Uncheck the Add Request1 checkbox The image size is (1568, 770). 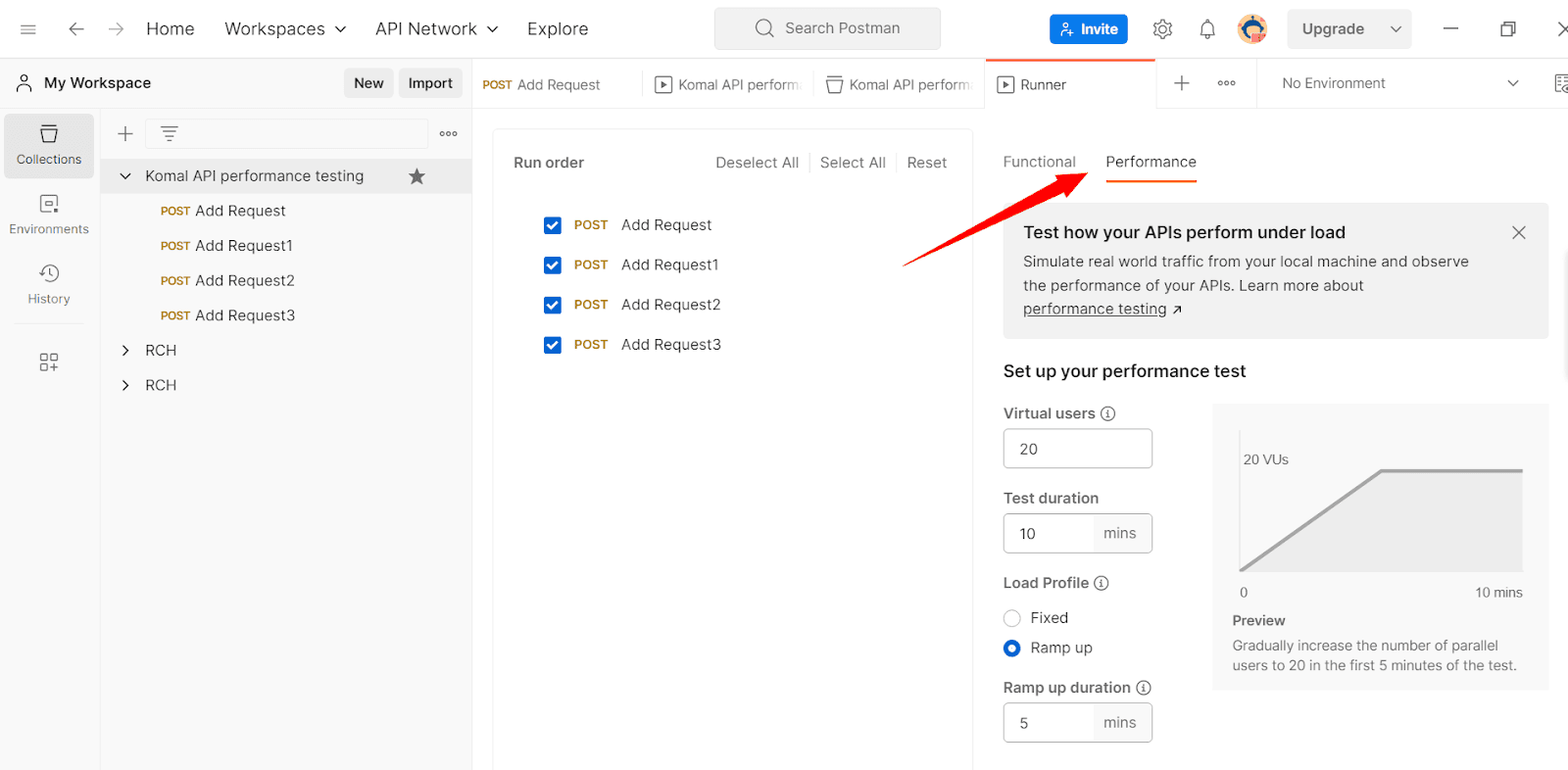point(553,265)
